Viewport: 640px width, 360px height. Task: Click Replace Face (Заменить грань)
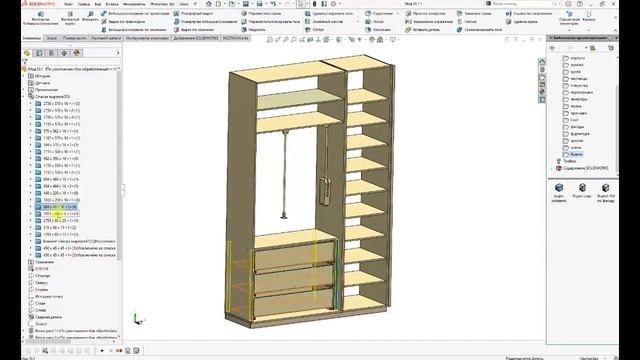coord(474,13)
